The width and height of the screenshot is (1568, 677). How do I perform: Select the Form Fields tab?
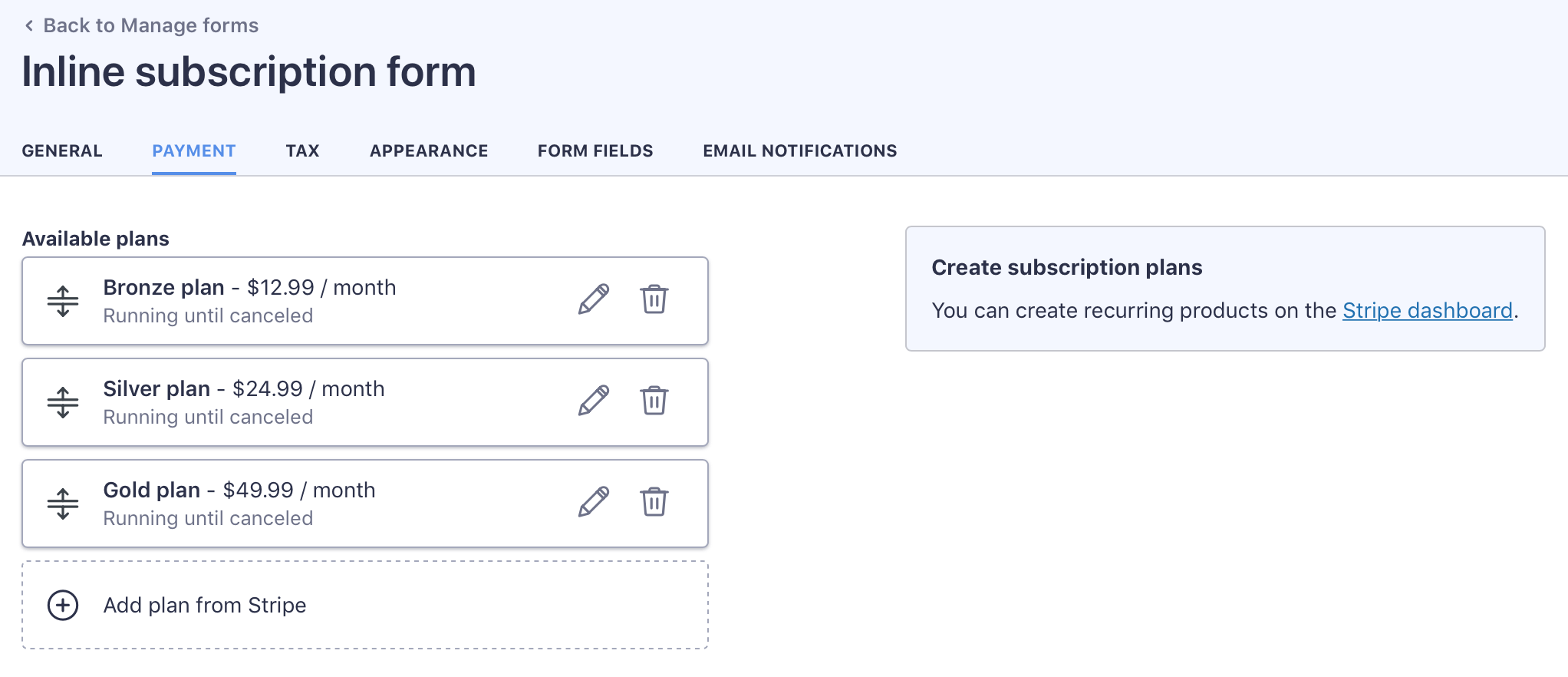(x=595, y=151)
